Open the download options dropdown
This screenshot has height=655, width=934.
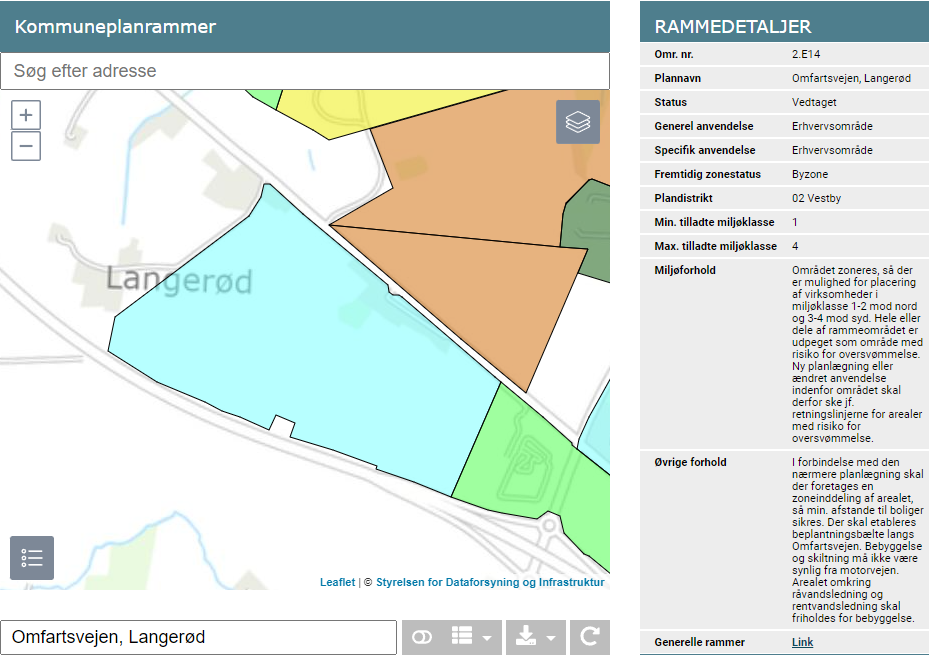(536, 637)
